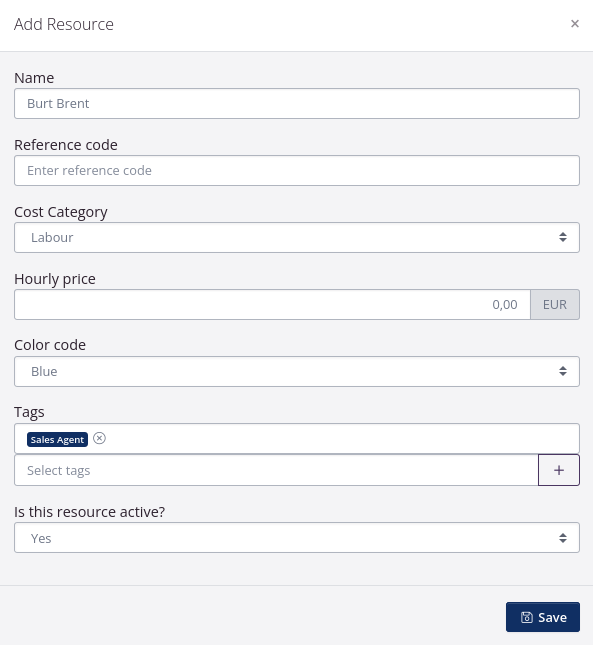
Task: Click the Reference code input field
Action: click(x=297, y=171)
